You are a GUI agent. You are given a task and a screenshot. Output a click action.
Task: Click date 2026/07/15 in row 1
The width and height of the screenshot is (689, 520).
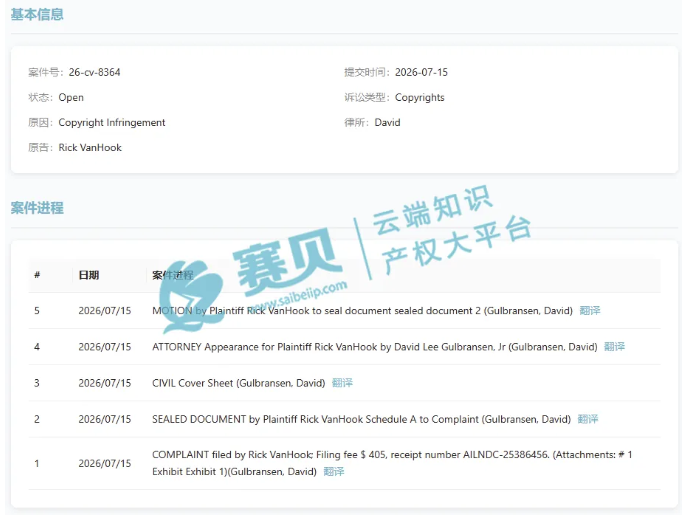point(105,463)
